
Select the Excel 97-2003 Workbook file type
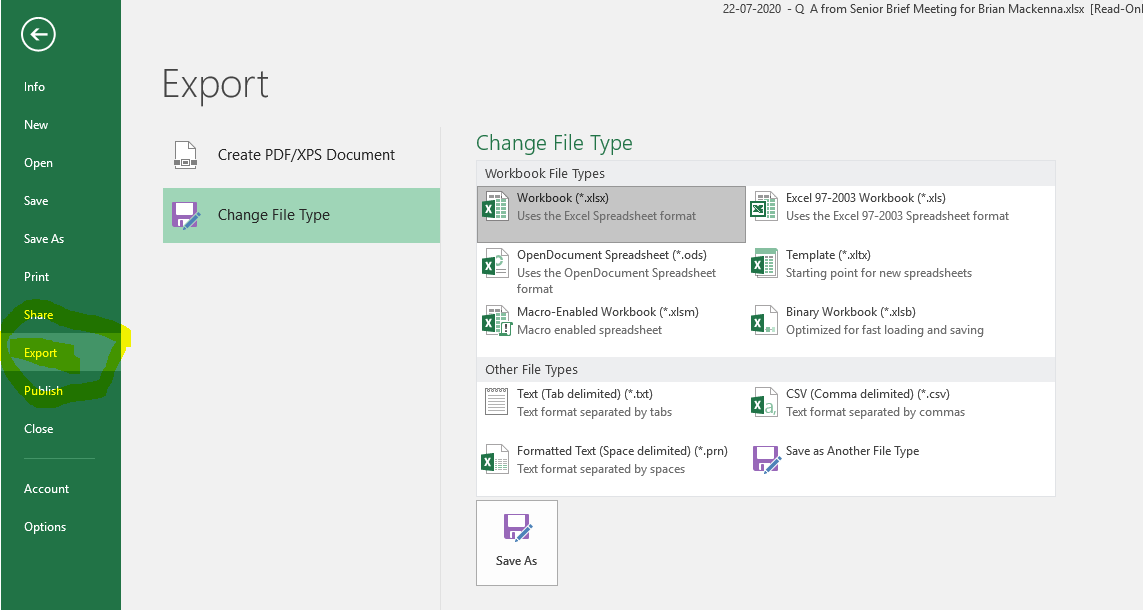pyautogui.click(x=764, y=206)
